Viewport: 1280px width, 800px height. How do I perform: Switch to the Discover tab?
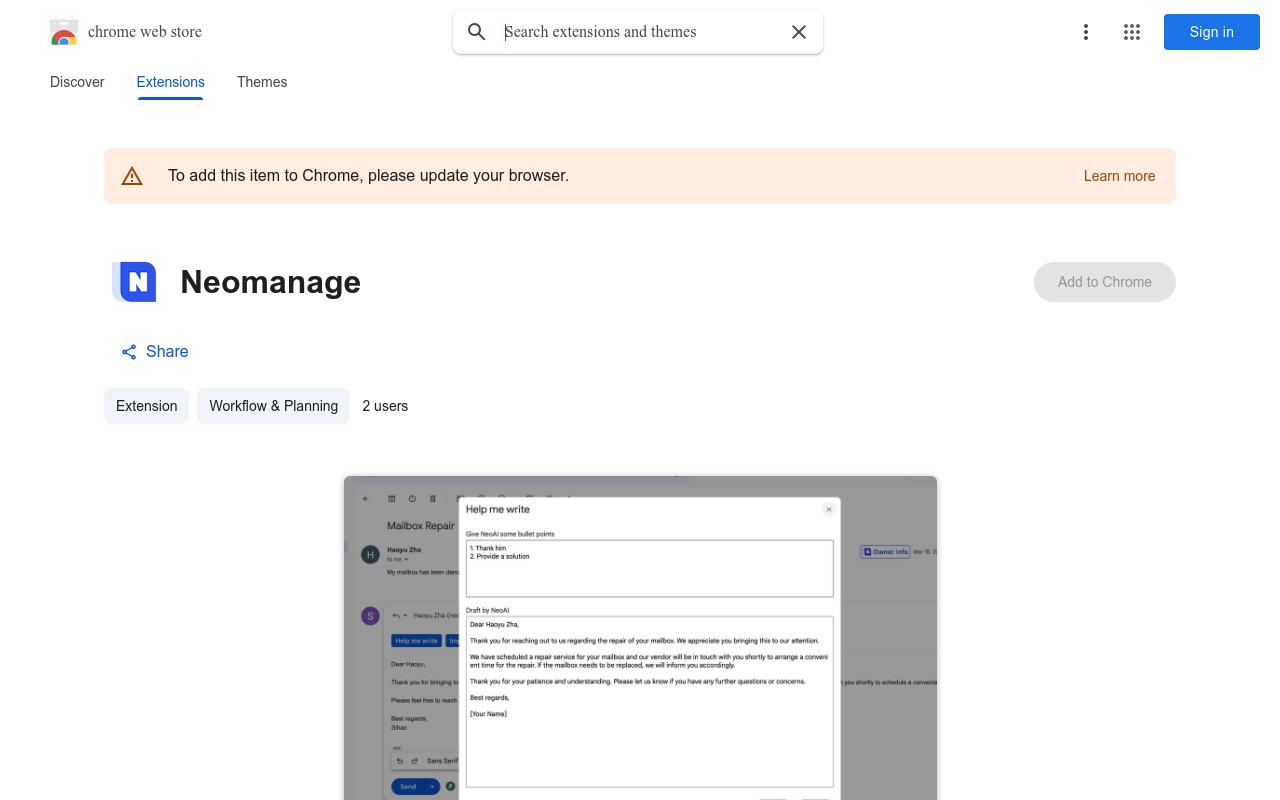tap(77, 82)
